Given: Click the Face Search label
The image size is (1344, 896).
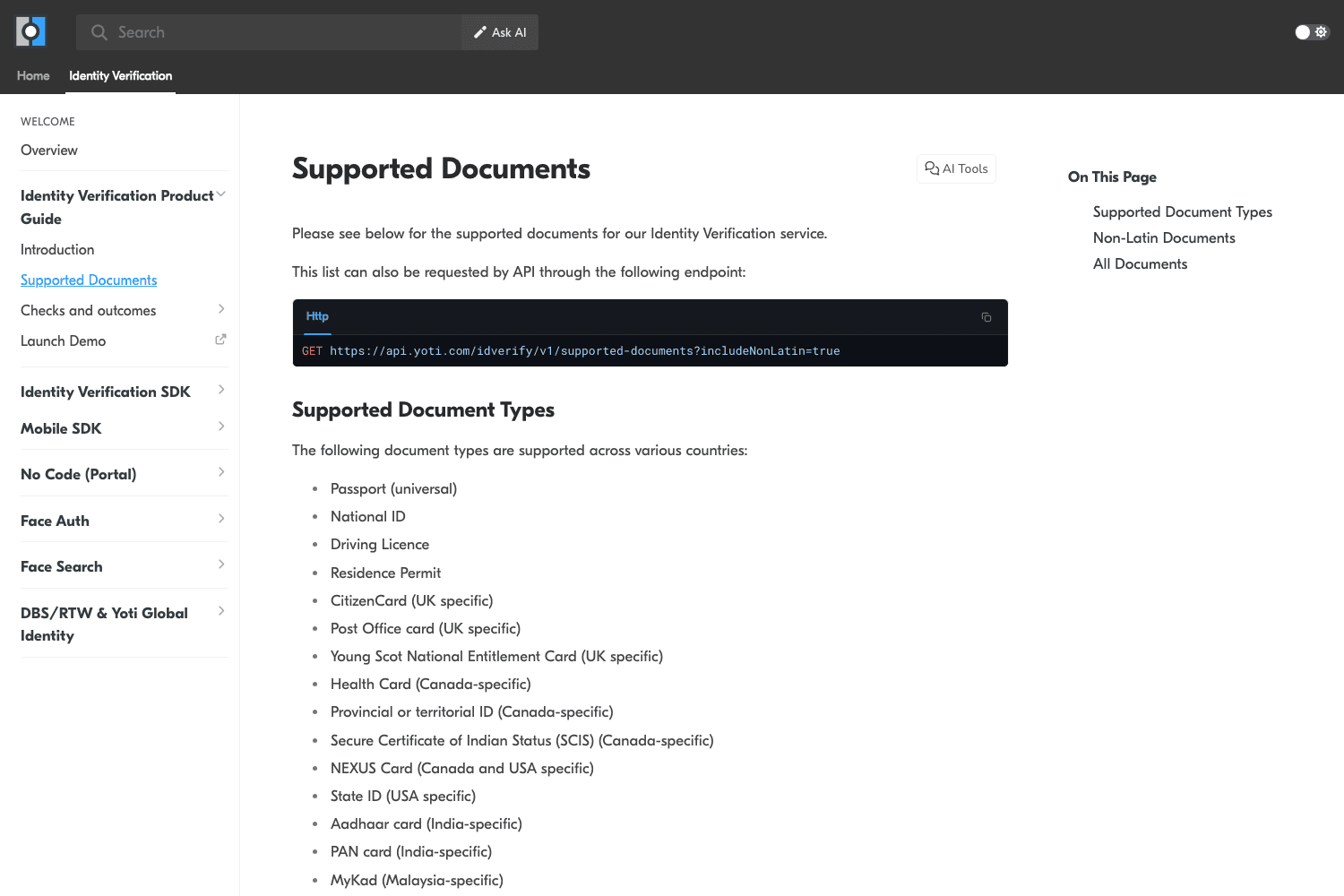Looking at the screenshot, I should pos(62,566).
